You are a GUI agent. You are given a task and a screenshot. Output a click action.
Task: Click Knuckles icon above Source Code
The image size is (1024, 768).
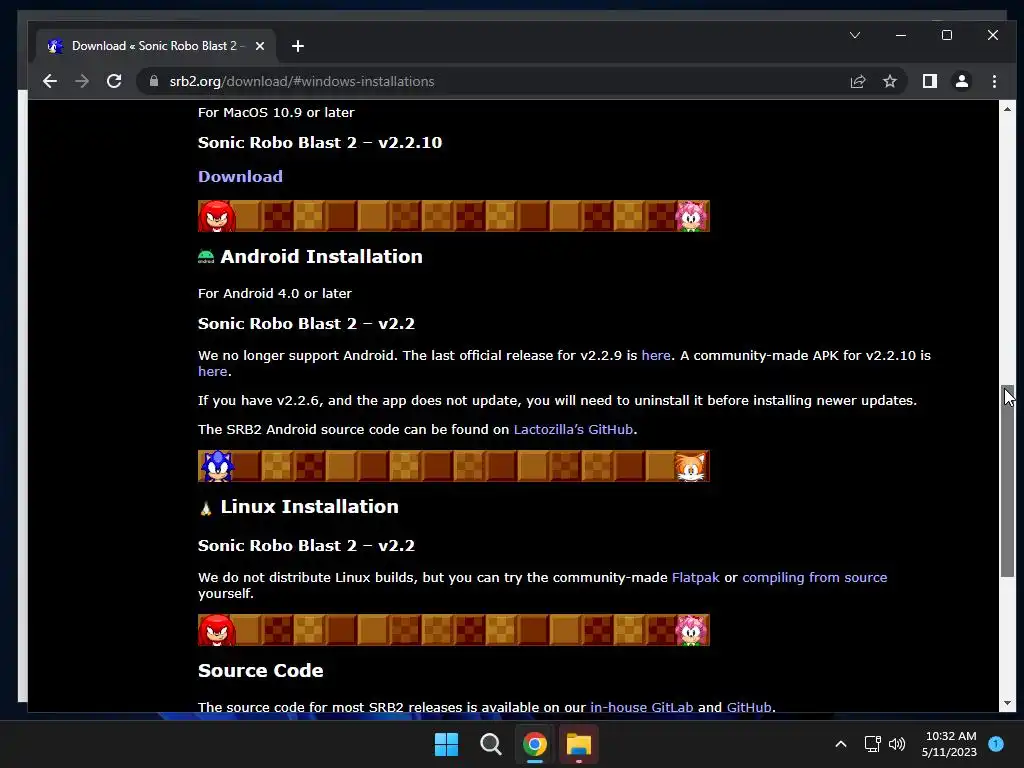[217, 630]
